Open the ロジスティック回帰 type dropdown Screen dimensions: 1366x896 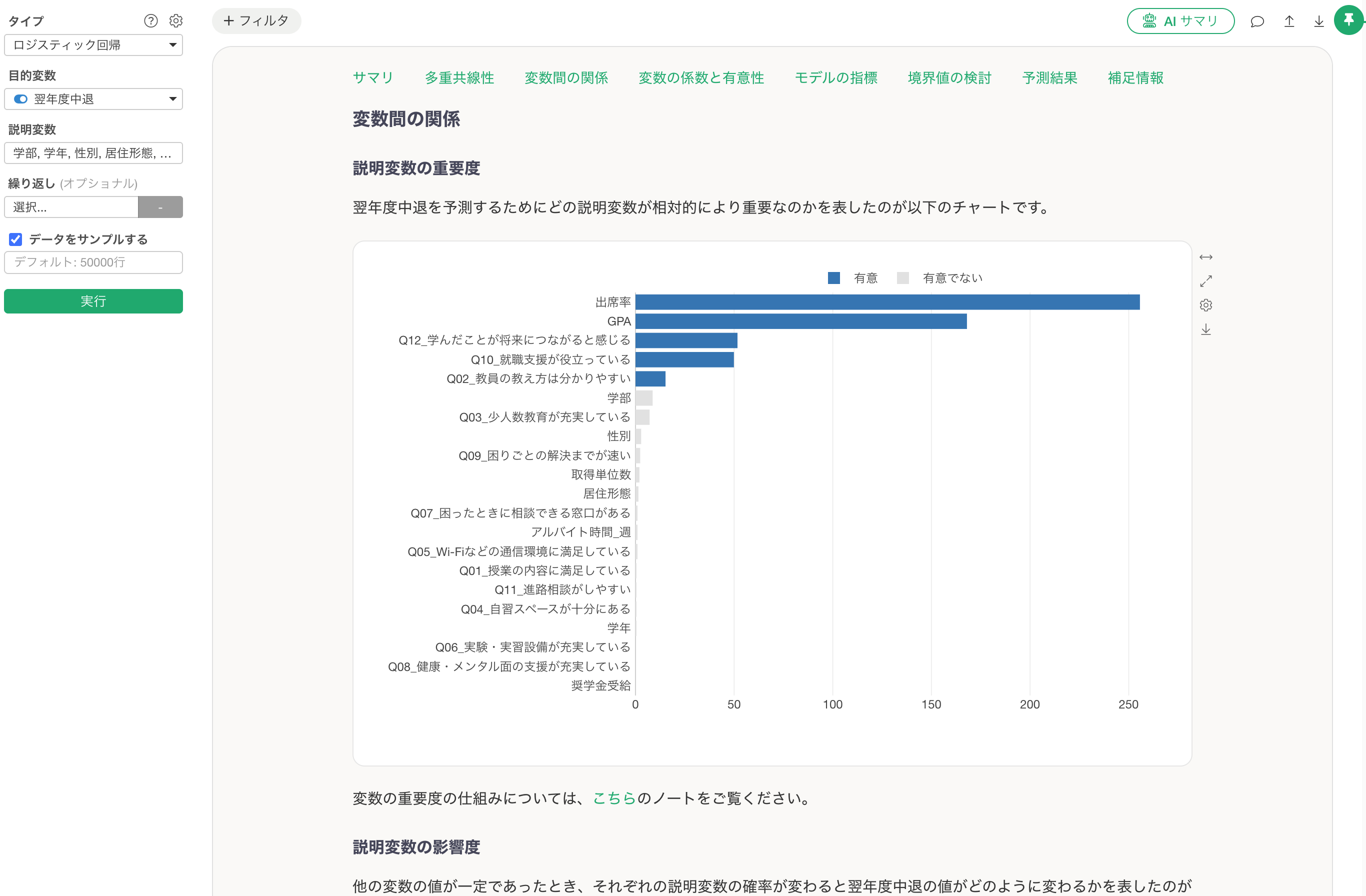point(93,45)
